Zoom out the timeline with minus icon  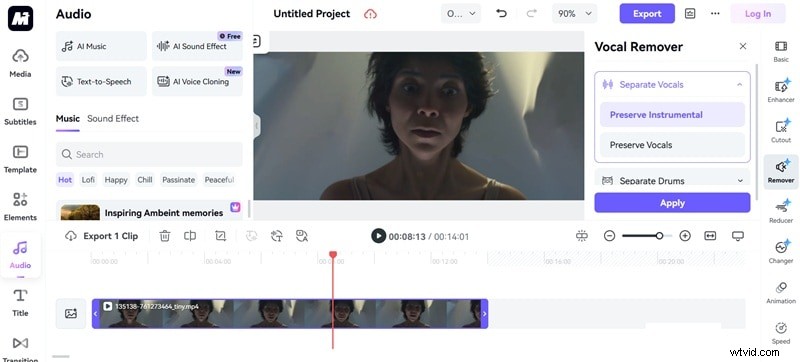coord(609,236)
